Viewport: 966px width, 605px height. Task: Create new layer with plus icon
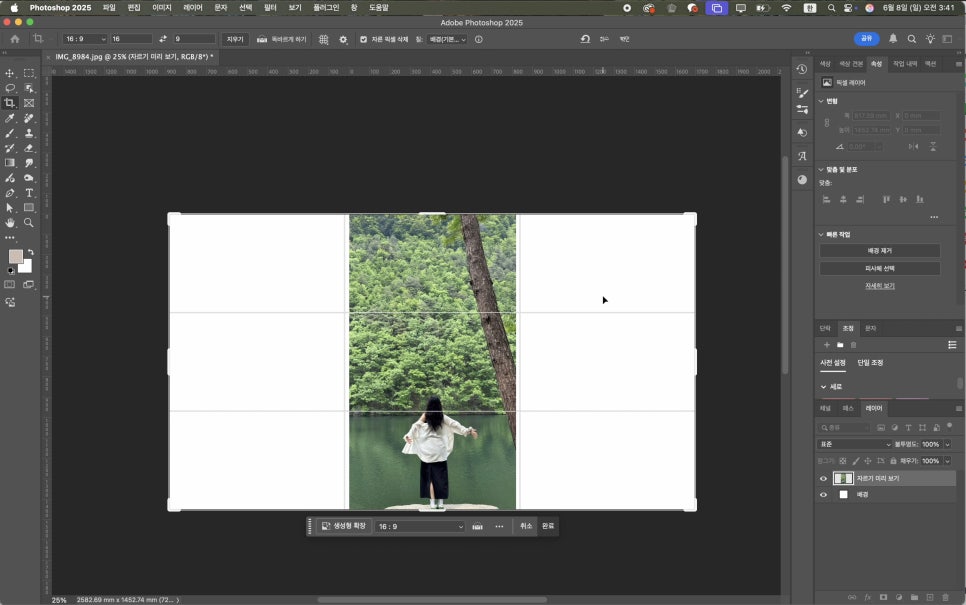930,597
